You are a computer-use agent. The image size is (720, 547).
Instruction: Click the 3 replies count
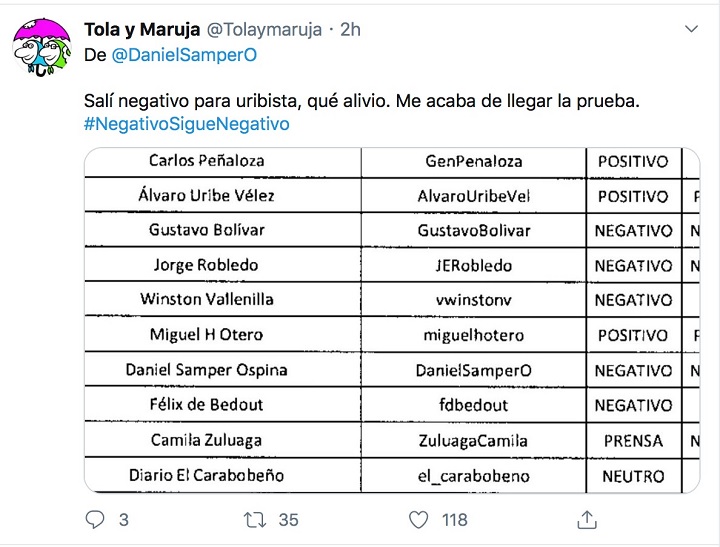(123, 520)
